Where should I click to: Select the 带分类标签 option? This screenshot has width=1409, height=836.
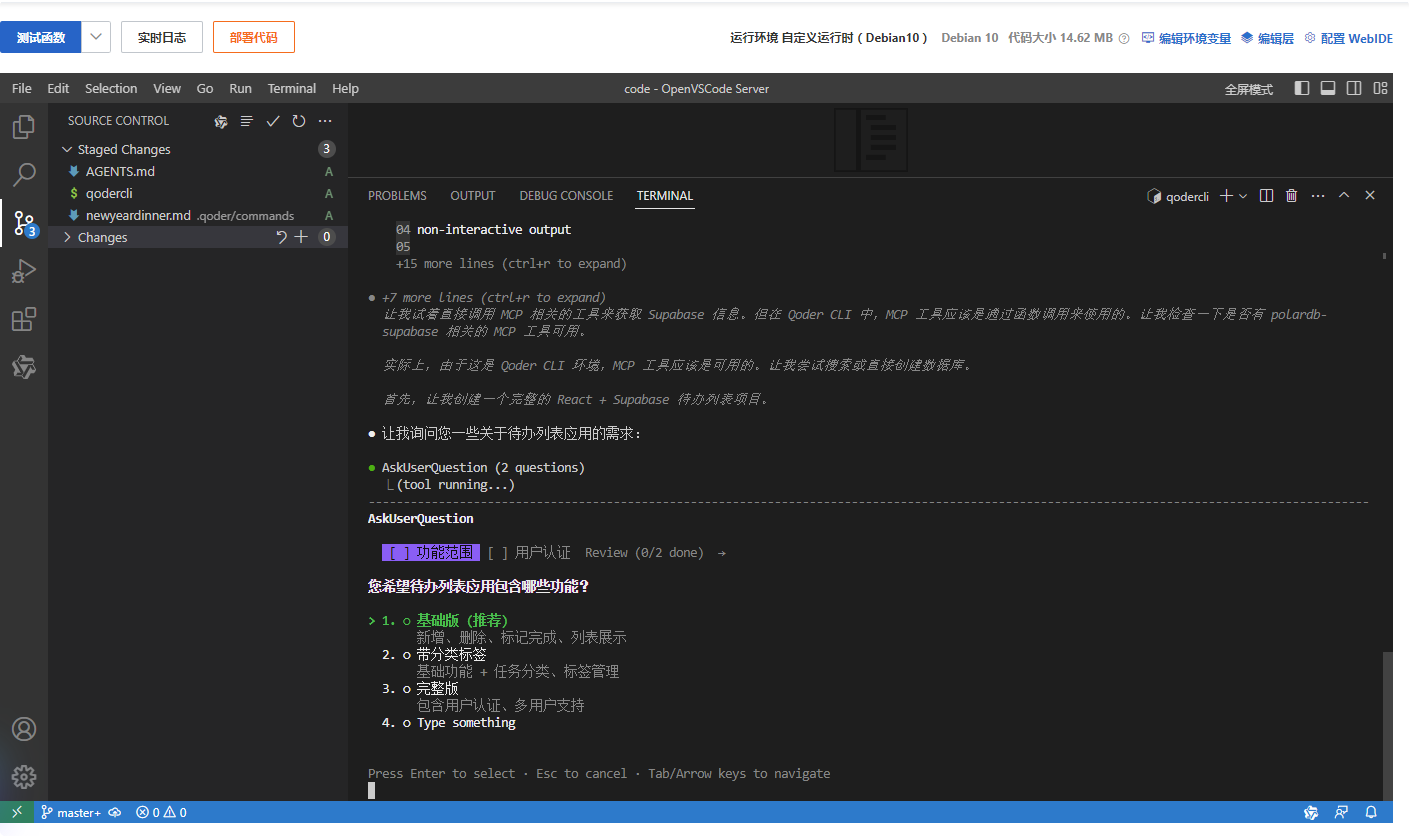(x=450, y=654)
